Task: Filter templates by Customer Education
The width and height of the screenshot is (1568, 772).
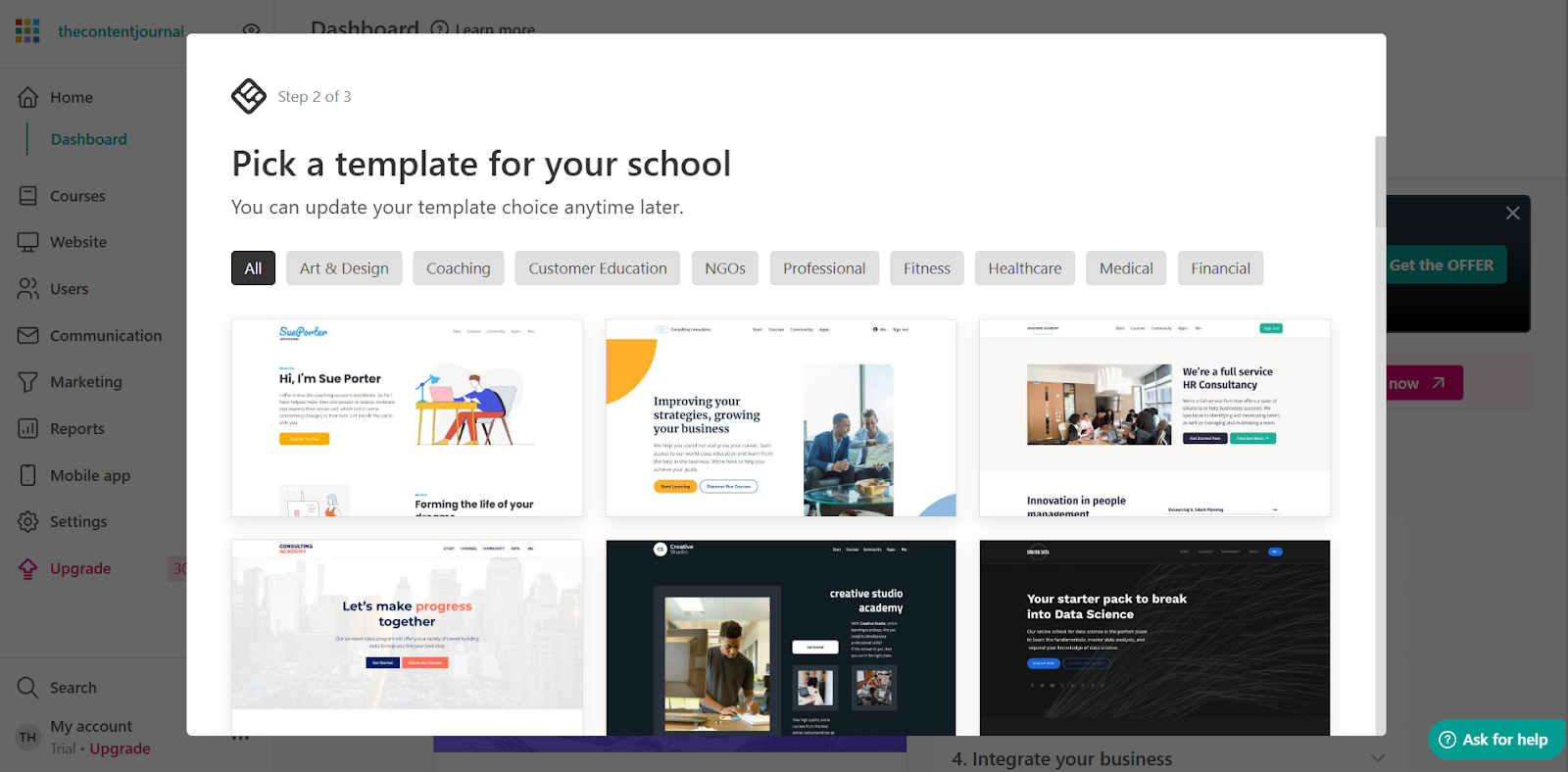Action: click(598, 268)
